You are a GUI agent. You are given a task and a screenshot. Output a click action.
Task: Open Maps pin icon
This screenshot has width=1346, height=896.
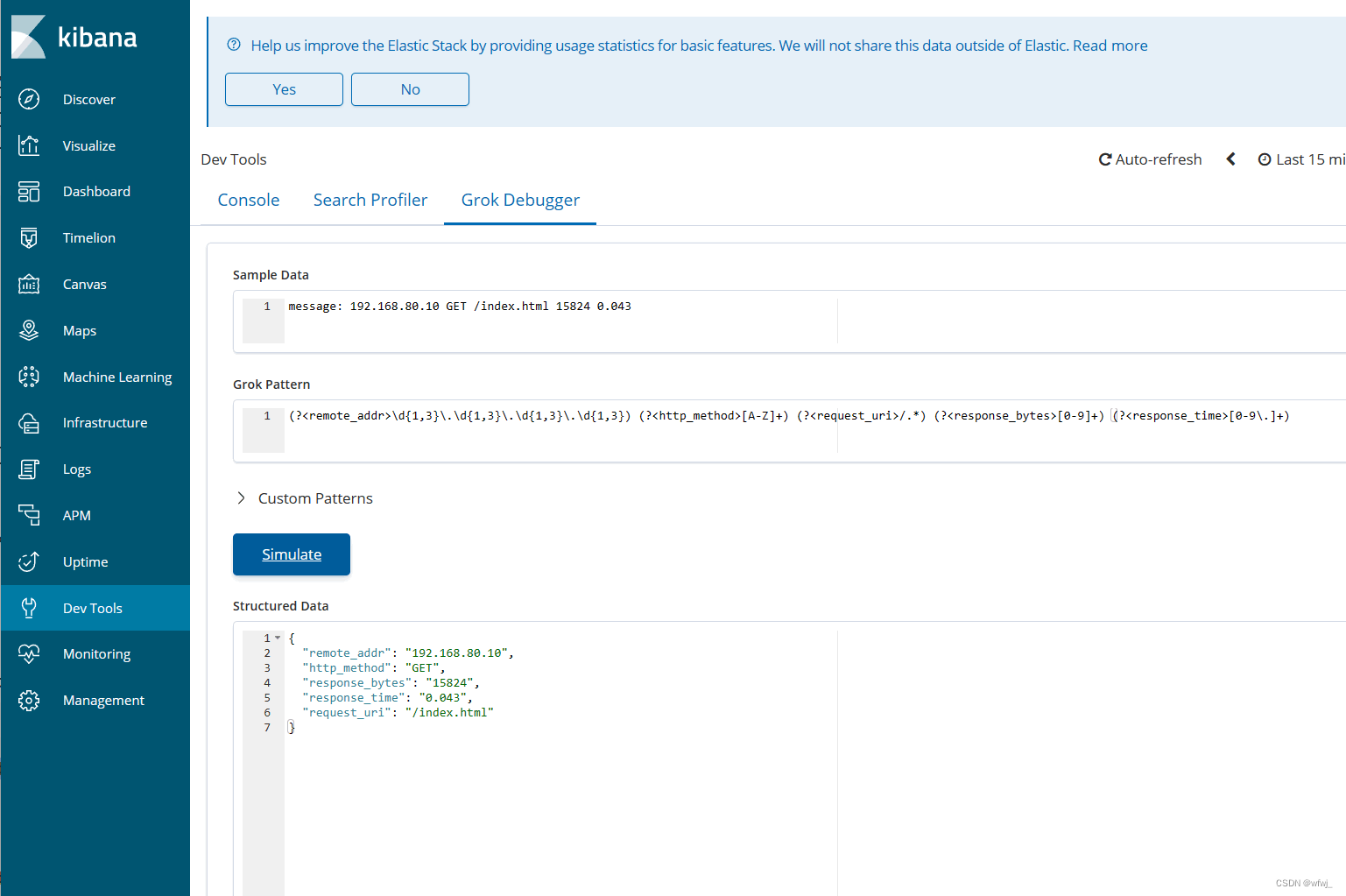click(29, 330)
